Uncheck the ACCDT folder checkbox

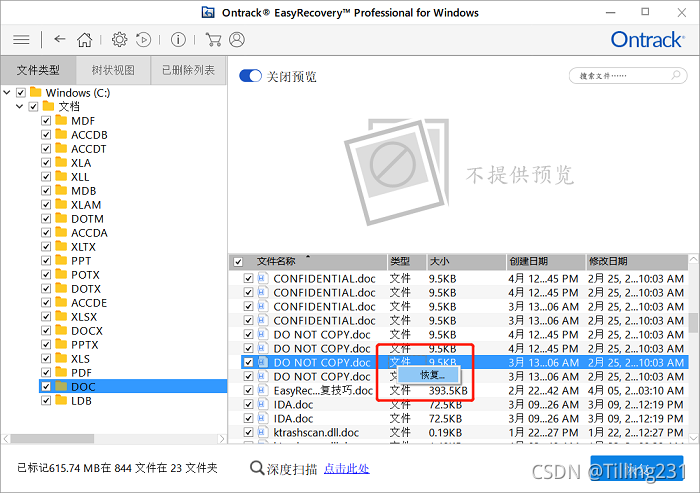pos(46,149)
